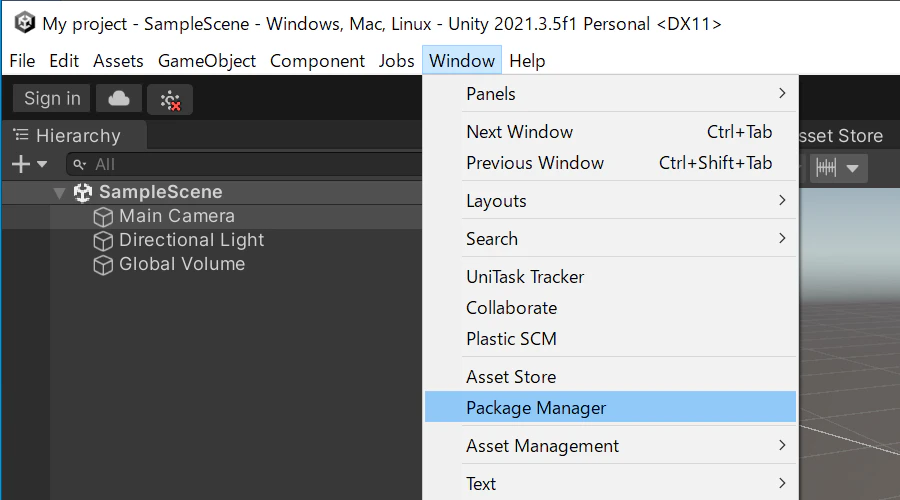Open the GameObject menu
The image size is (900, 500).
click(x=207, y=61)
